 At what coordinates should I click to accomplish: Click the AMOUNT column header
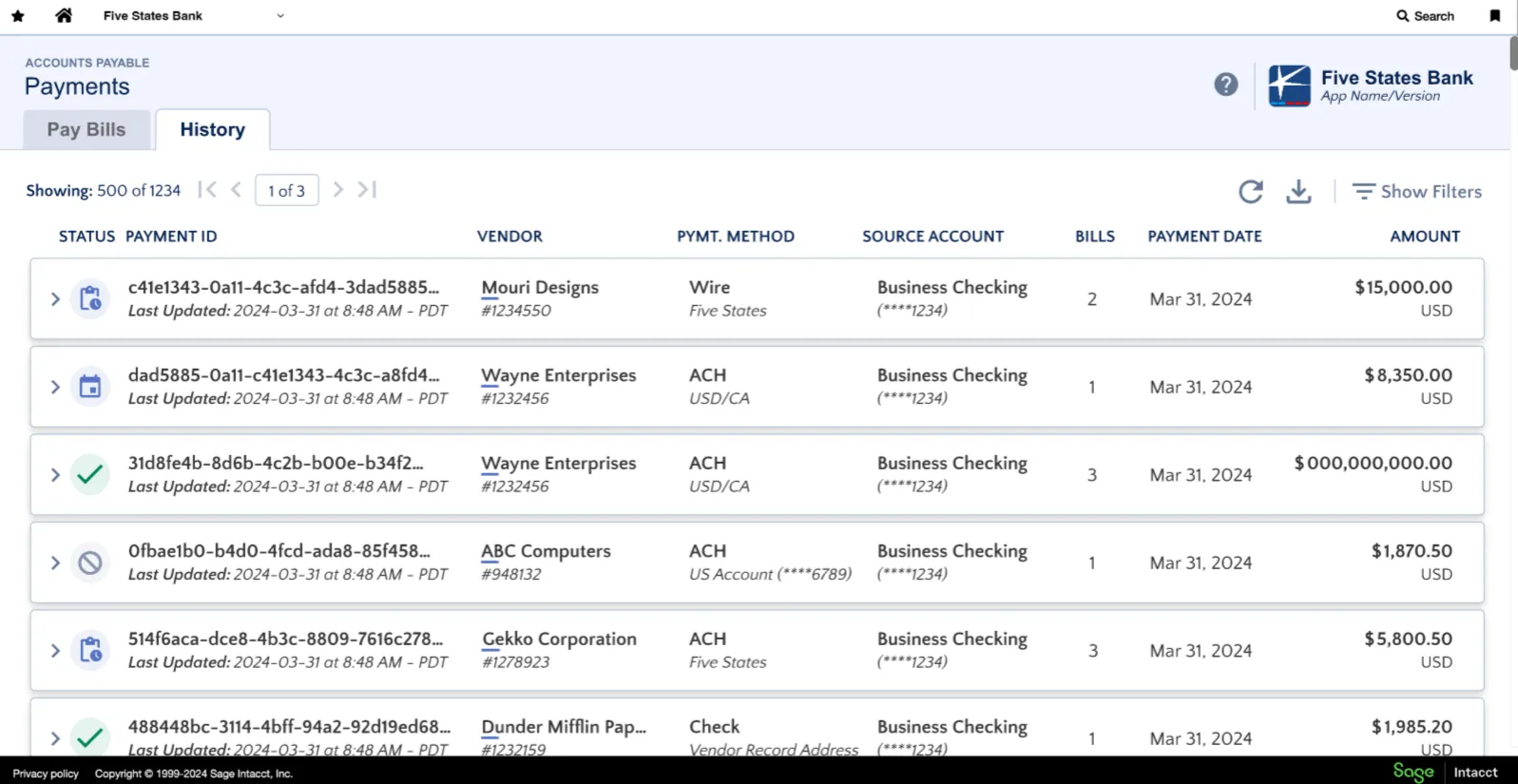click(1425, 237)
